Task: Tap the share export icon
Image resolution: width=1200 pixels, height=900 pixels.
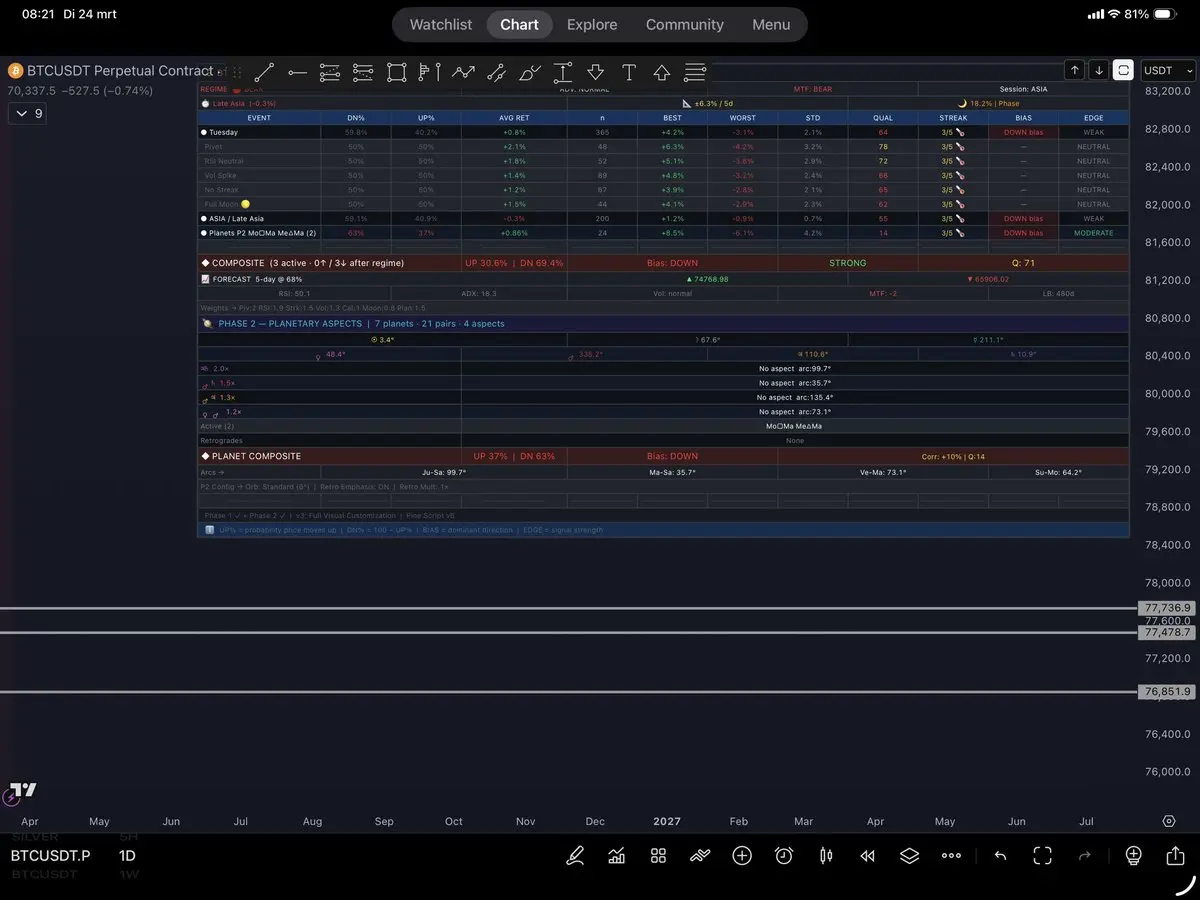Action: click(x=1175, y=856)
